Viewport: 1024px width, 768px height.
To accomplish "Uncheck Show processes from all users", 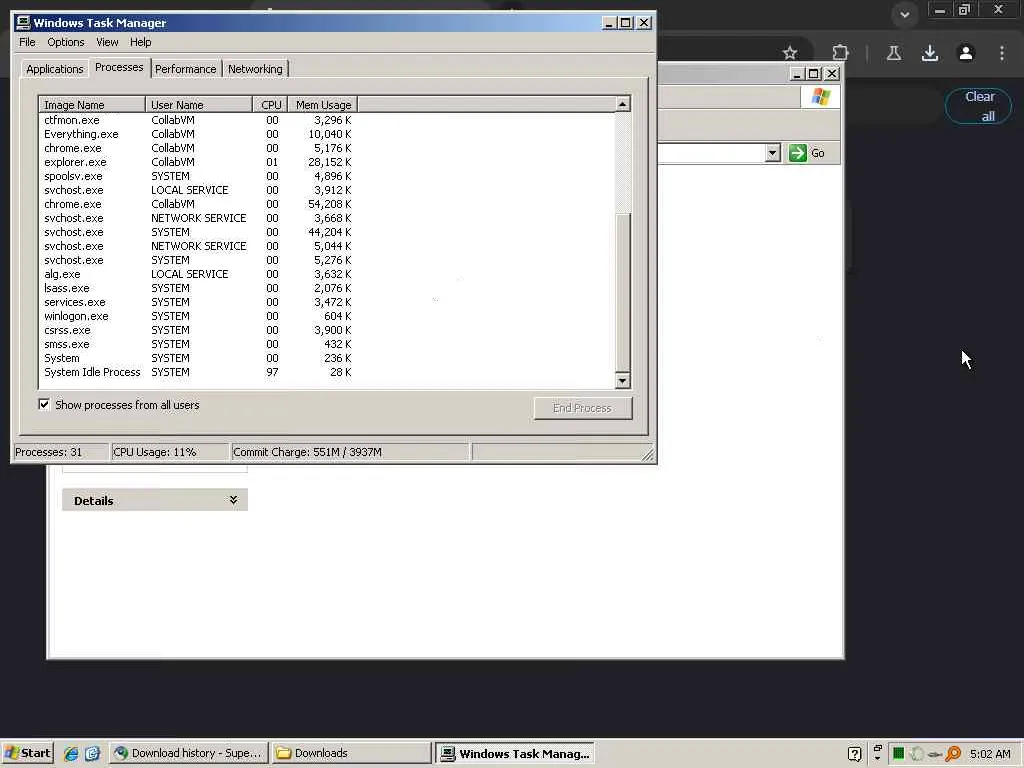I will click(x=44, y=404).
